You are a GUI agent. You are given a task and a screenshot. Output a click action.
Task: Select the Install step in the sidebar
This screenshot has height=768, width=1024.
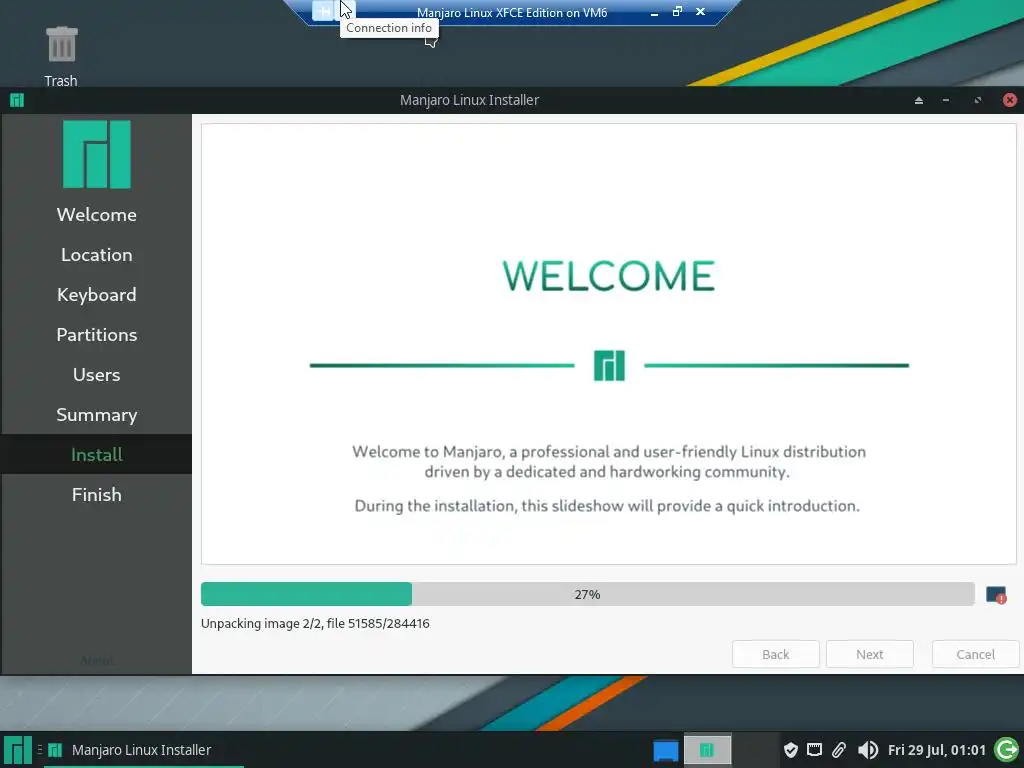point(97,455)
